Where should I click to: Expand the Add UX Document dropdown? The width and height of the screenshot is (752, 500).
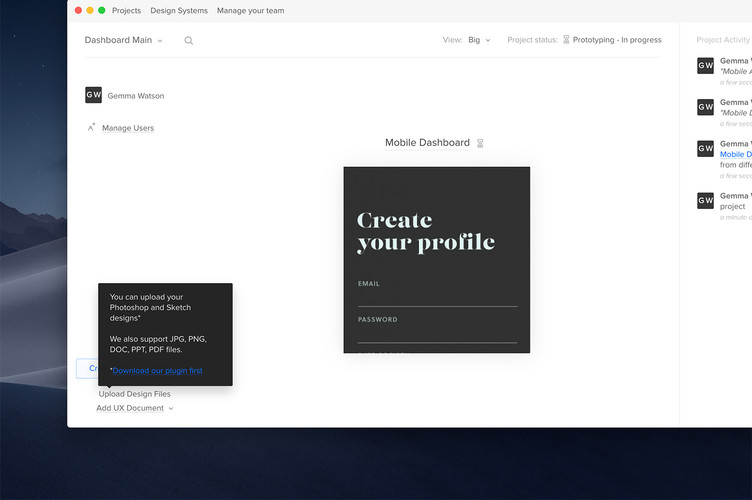click(x=135, y=408)
